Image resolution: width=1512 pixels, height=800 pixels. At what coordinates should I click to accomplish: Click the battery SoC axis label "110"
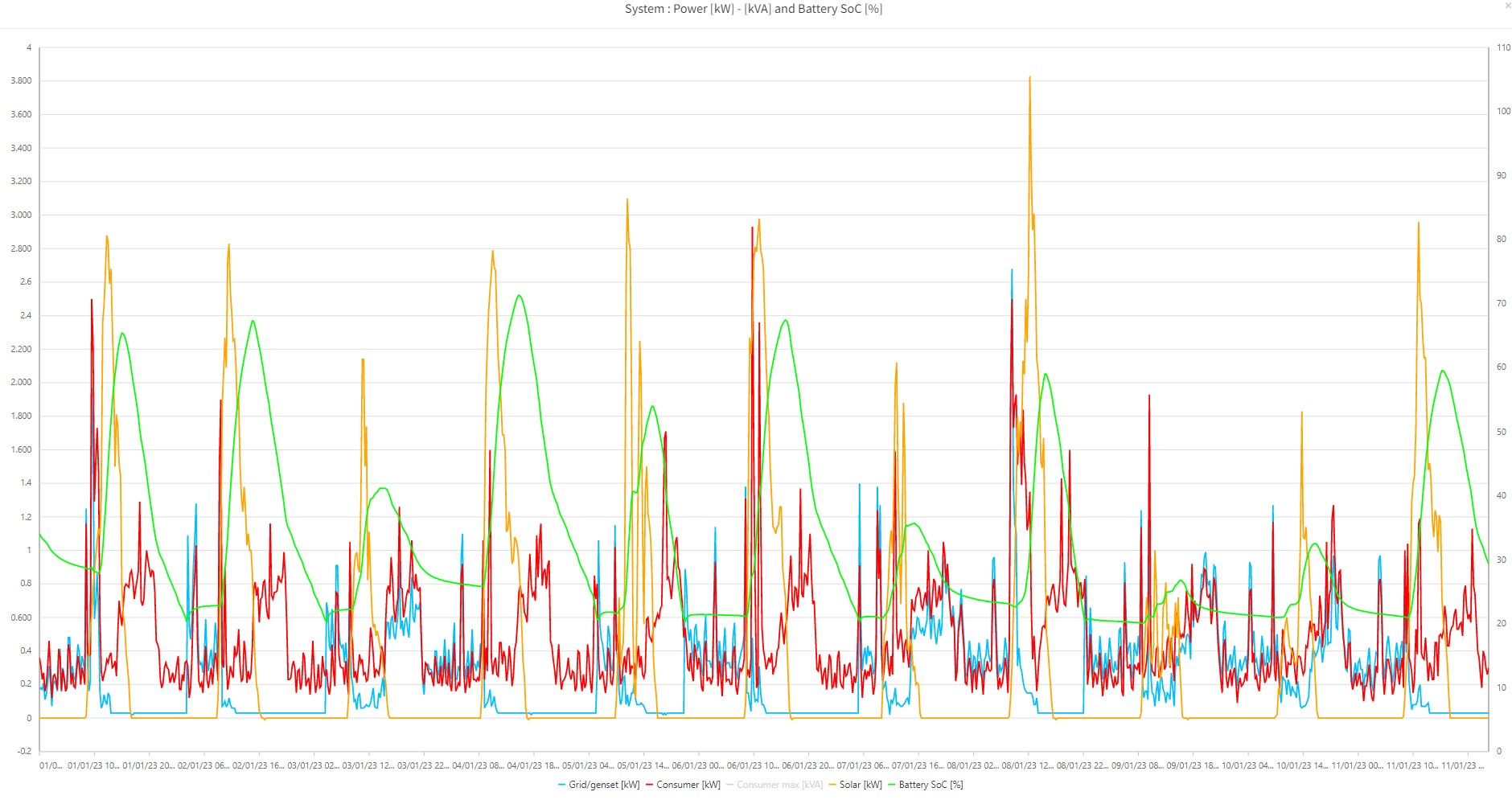[x=1503, y=47]
